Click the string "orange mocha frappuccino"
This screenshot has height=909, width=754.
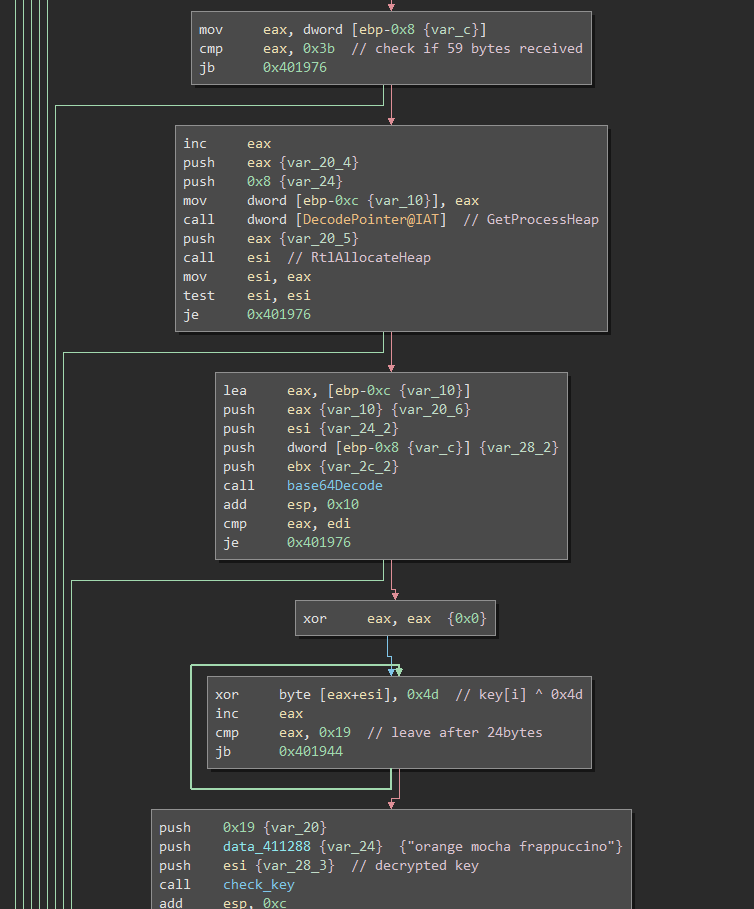click(x=511, y=847)
